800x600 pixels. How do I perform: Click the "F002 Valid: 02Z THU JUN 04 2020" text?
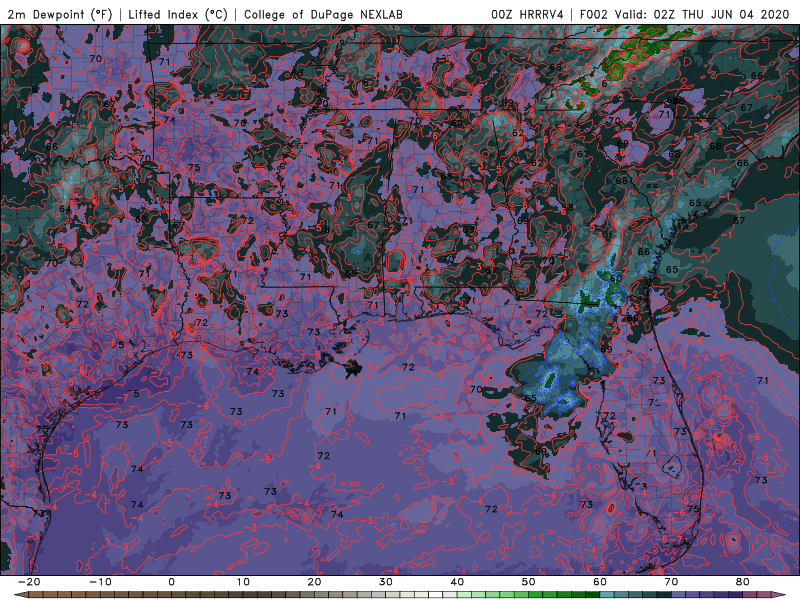[684, 14]
